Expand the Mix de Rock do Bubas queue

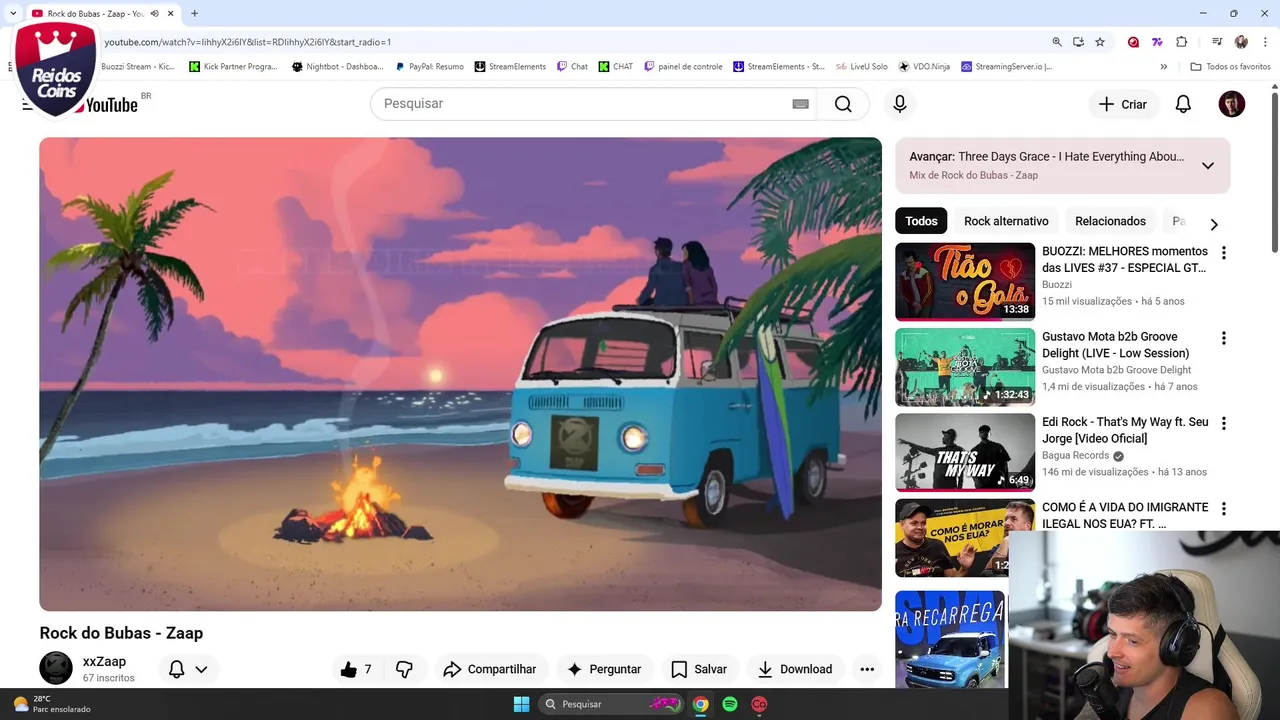1208,166
